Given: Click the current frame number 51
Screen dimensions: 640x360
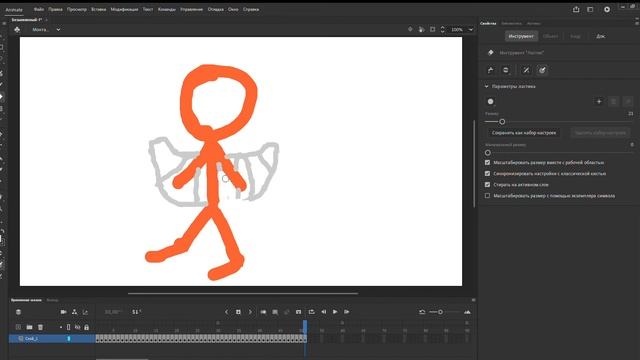Looking at the screenshot, I should [x=136, y=312].
